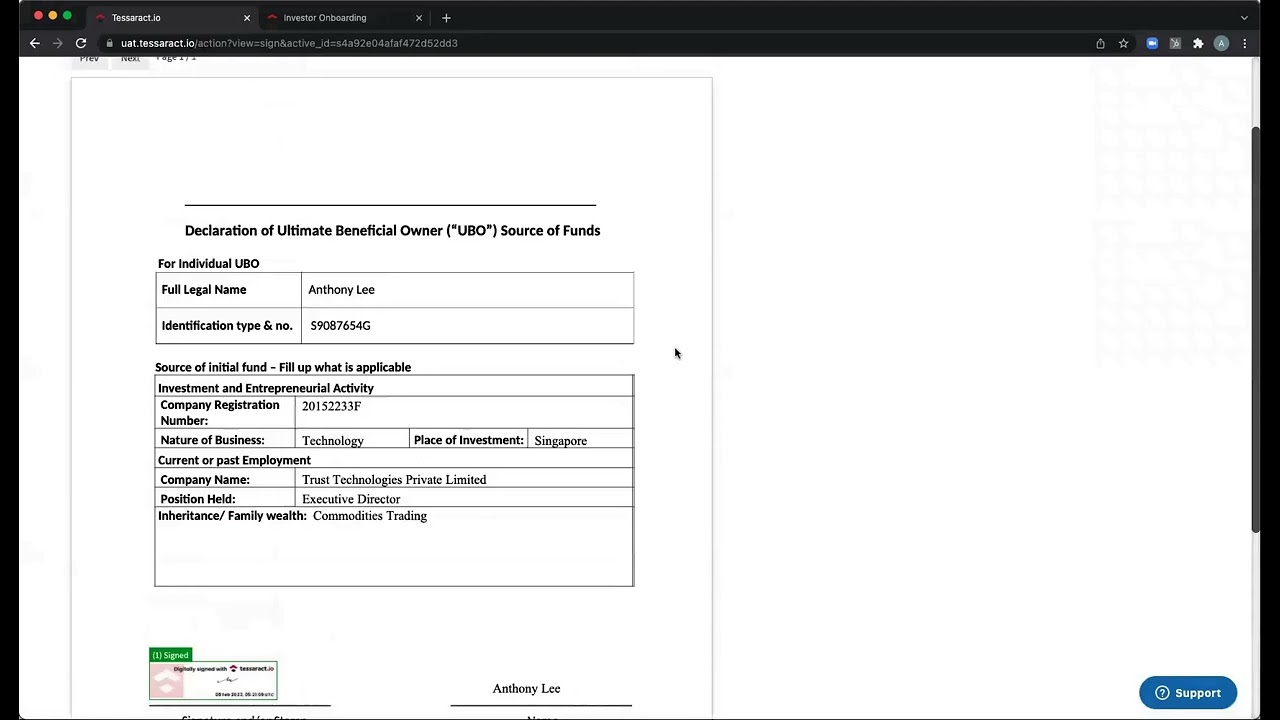Click the For Individual UBO label
Viewport: 1280px width, 720px height.
208,264
